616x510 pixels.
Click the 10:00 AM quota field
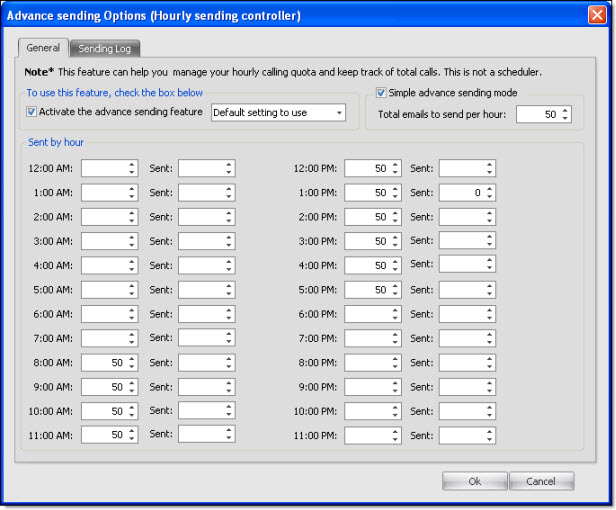[109, 411]
